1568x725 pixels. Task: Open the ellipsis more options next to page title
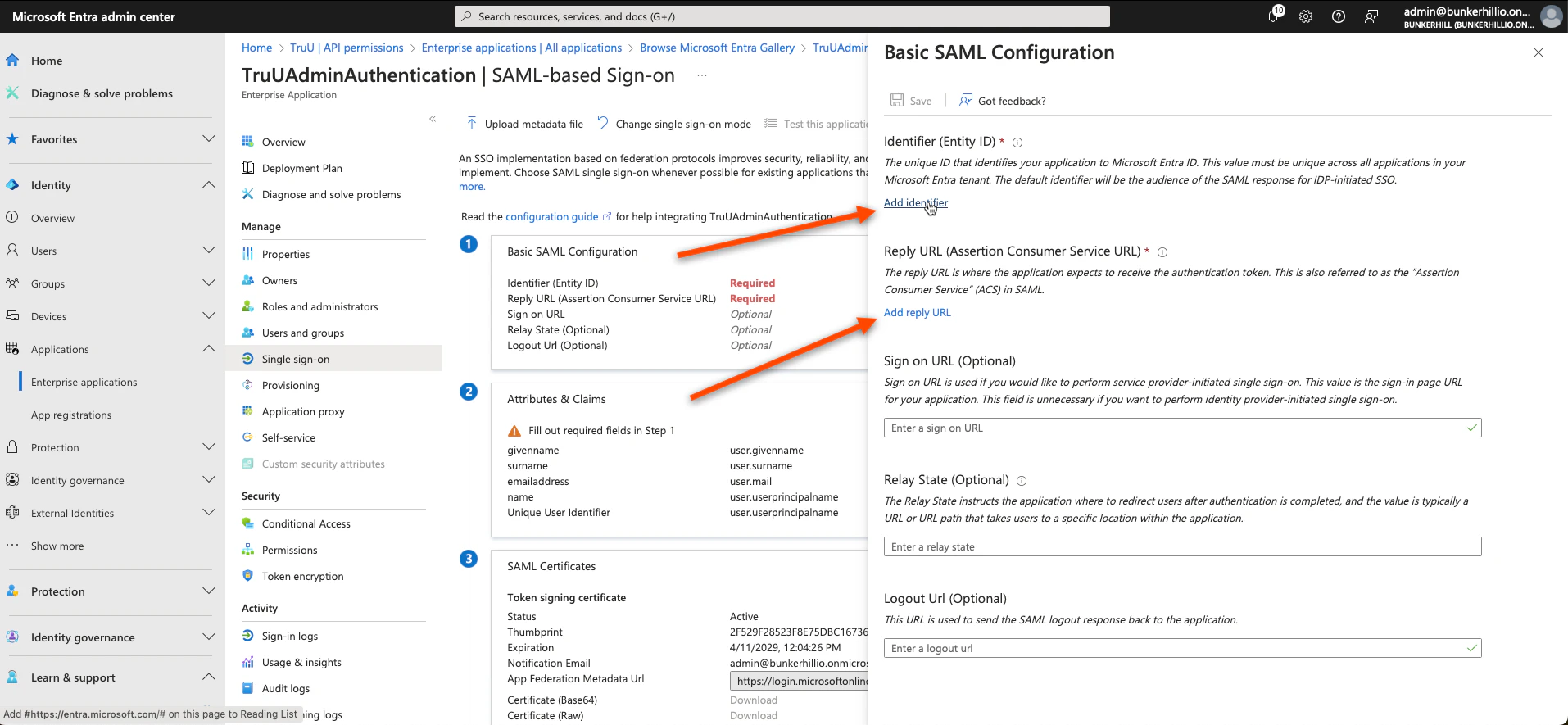click(x=702, y=75)
